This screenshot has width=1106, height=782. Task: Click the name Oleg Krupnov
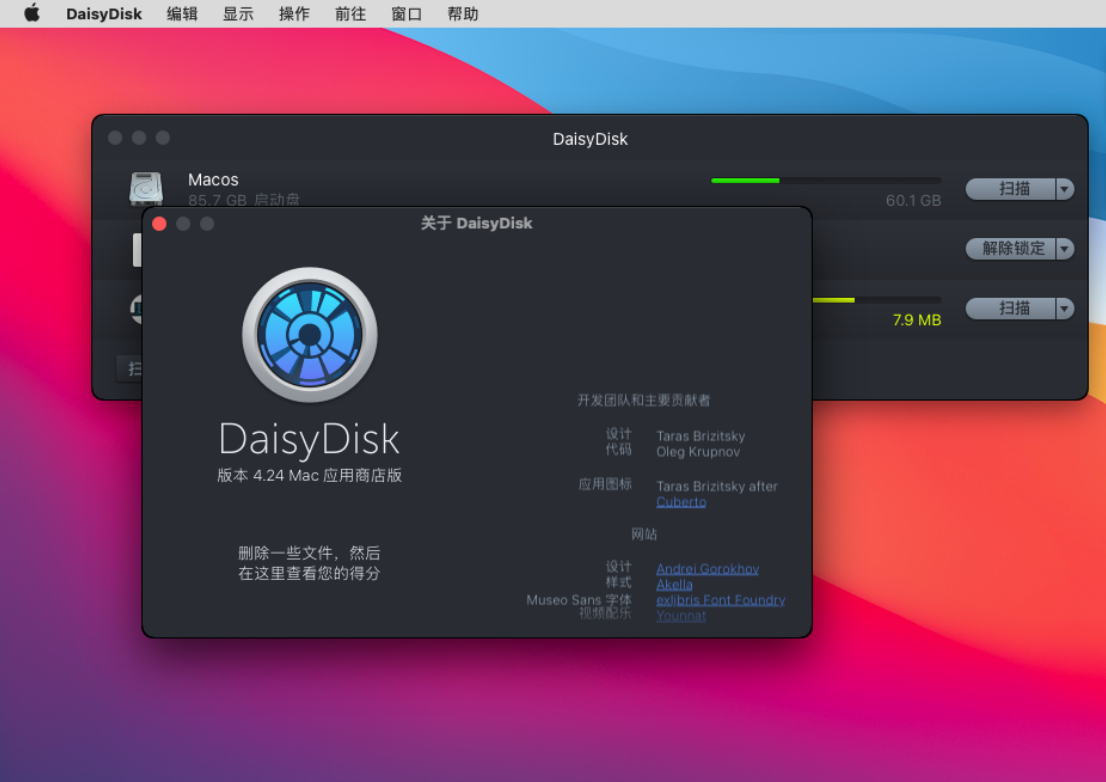pyautogui.click(x=698, y=452)
